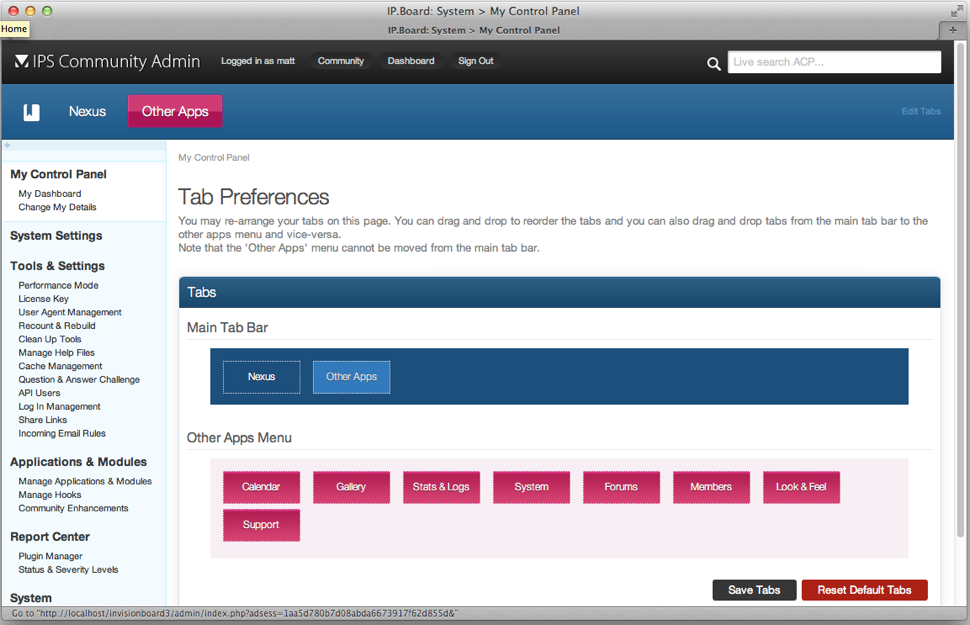
Task: Open Manage Hooks
Action: [50, 495]
